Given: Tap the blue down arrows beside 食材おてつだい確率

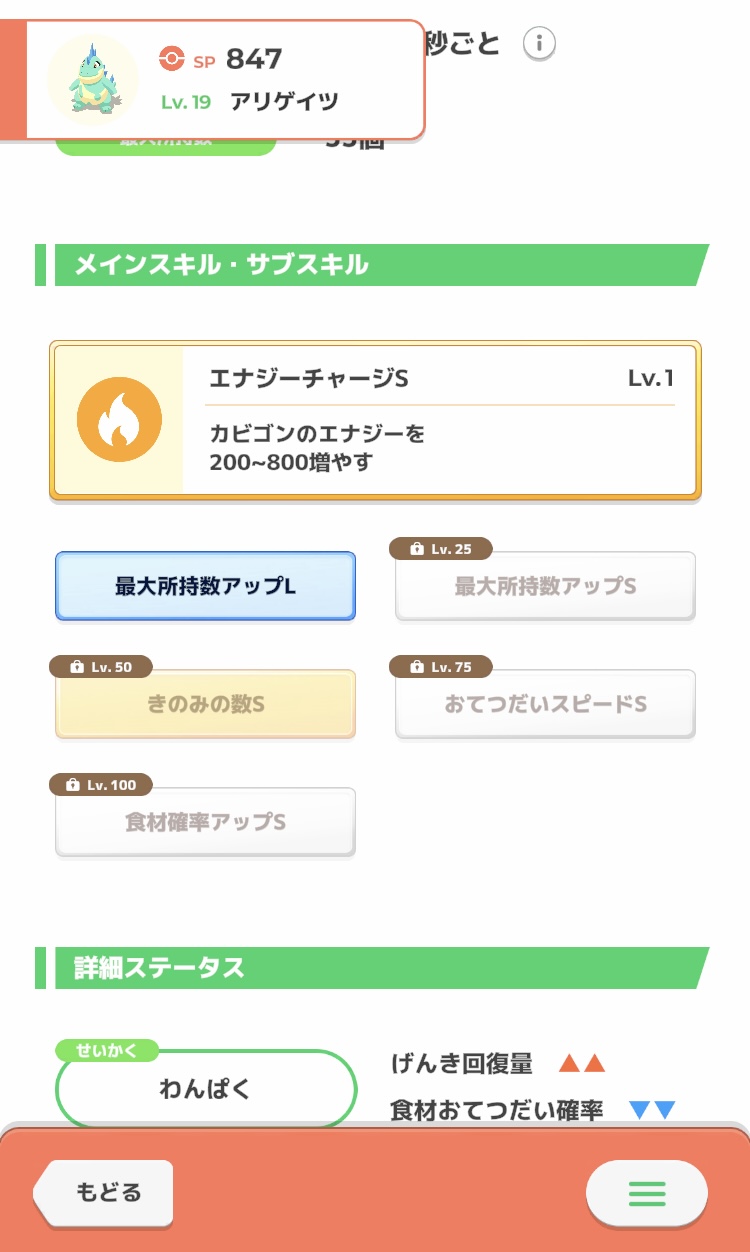Looking at the screenshot, I should point(652,1109).
